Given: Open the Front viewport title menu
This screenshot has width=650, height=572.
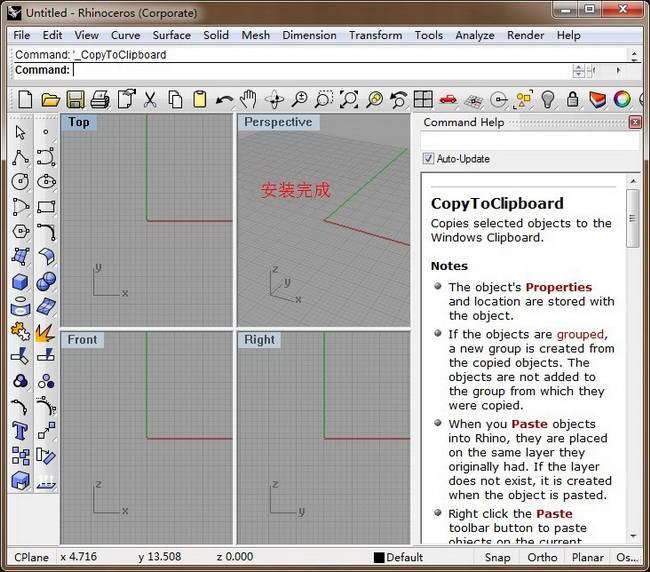Looking at the screenshot, I should coord(82,339).
